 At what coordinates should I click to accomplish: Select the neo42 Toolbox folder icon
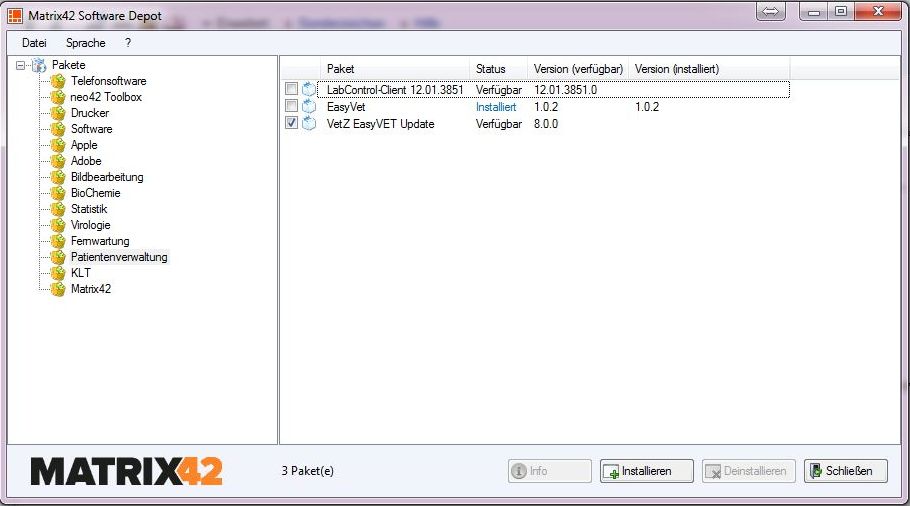pyautogui.click(x=58, y=97)
